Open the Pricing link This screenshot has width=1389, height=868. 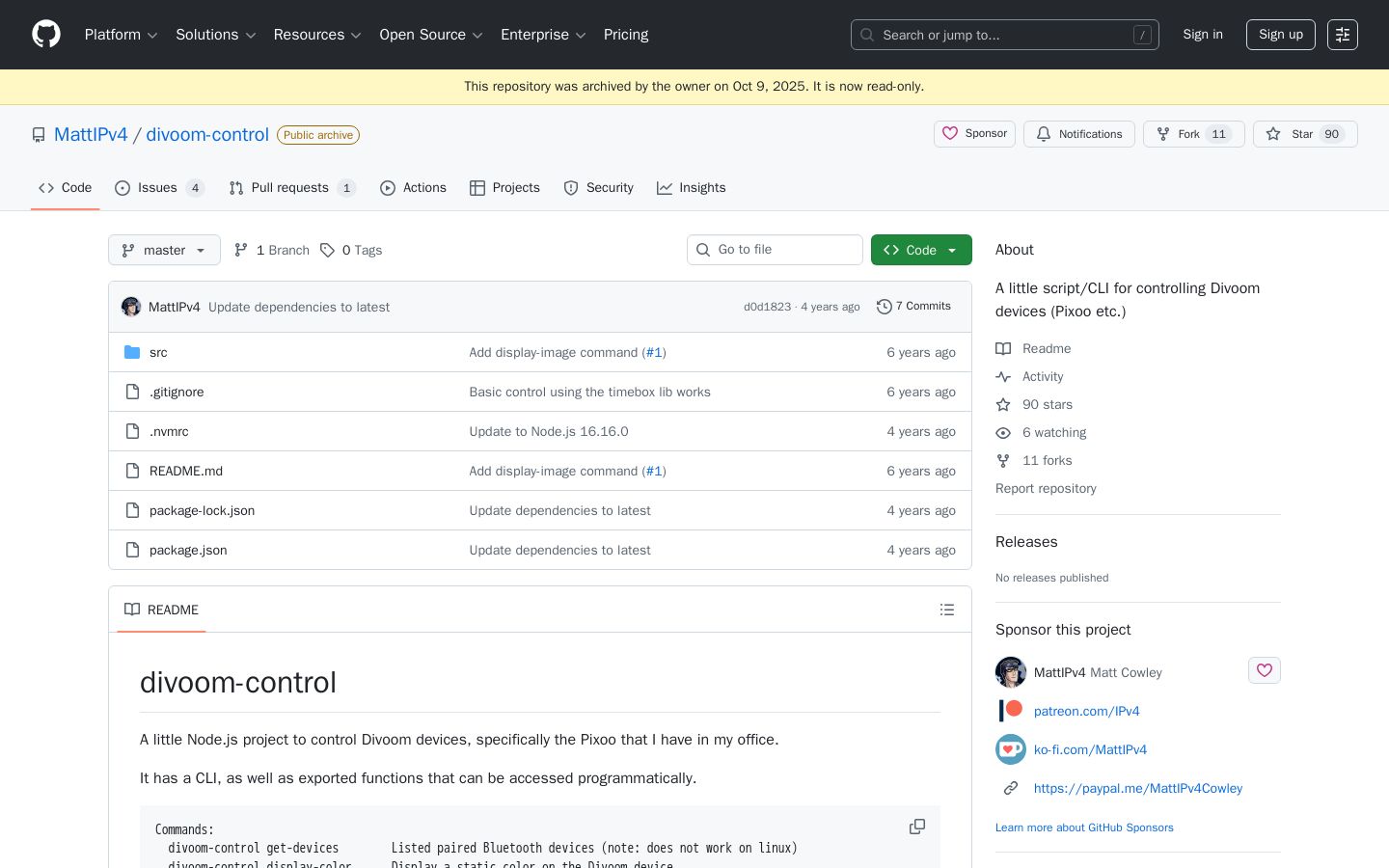[x=626, y=35]
